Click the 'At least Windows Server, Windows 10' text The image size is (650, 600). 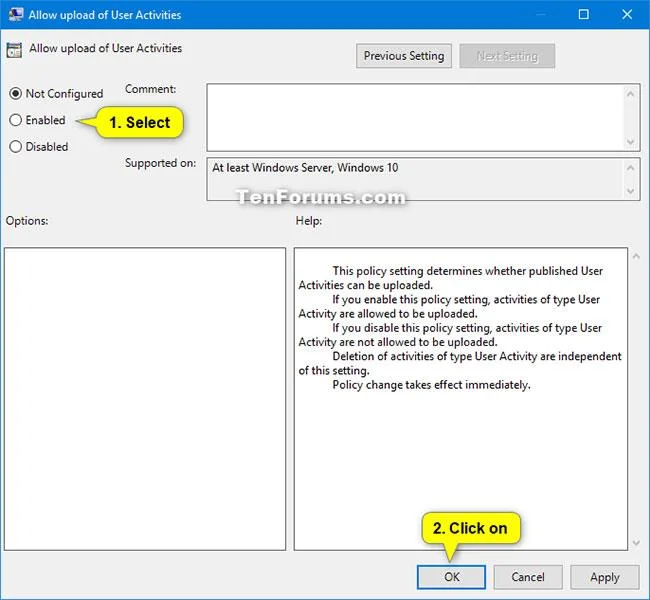click(305, 168)
